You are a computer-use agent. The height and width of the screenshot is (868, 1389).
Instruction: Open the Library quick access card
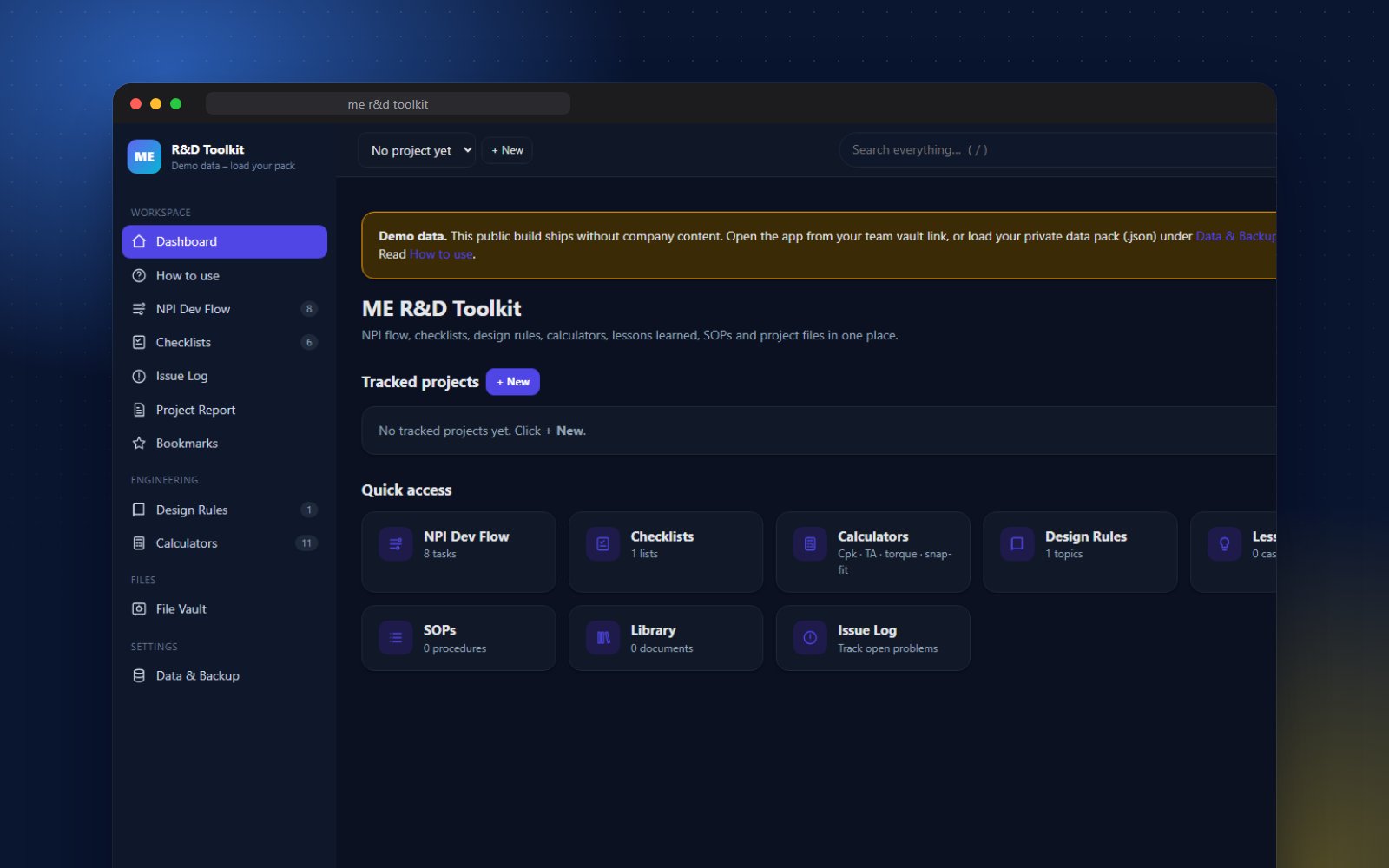[x=666, y=638]
